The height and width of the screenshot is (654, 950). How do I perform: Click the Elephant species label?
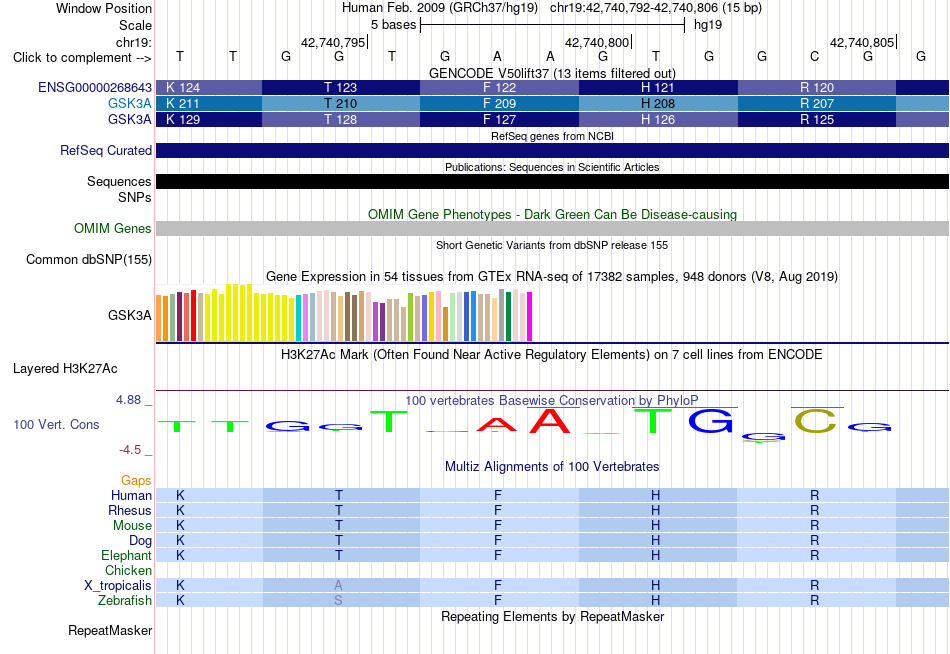coord(127,555)
